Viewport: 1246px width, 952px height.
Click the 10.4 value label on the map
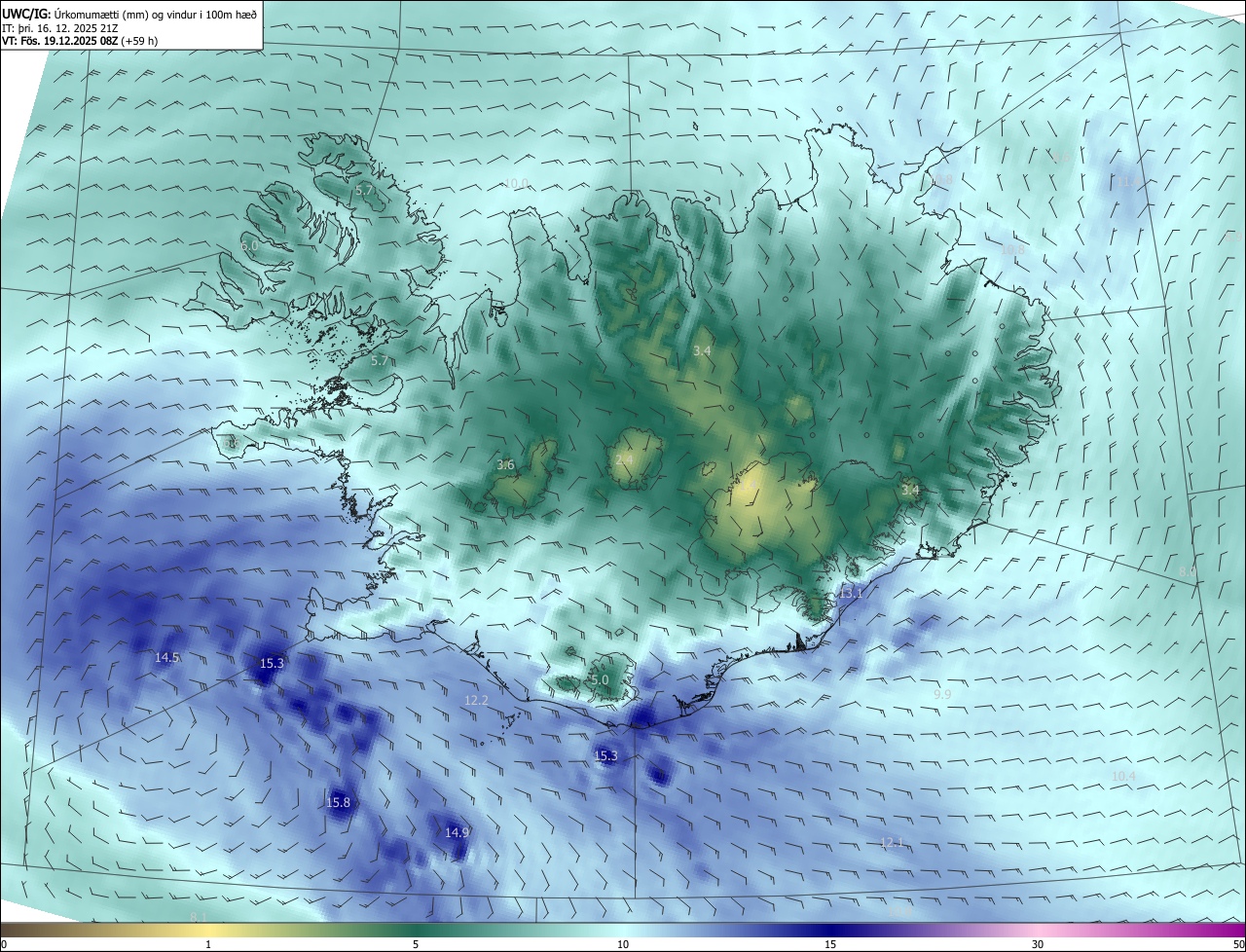1123,776
